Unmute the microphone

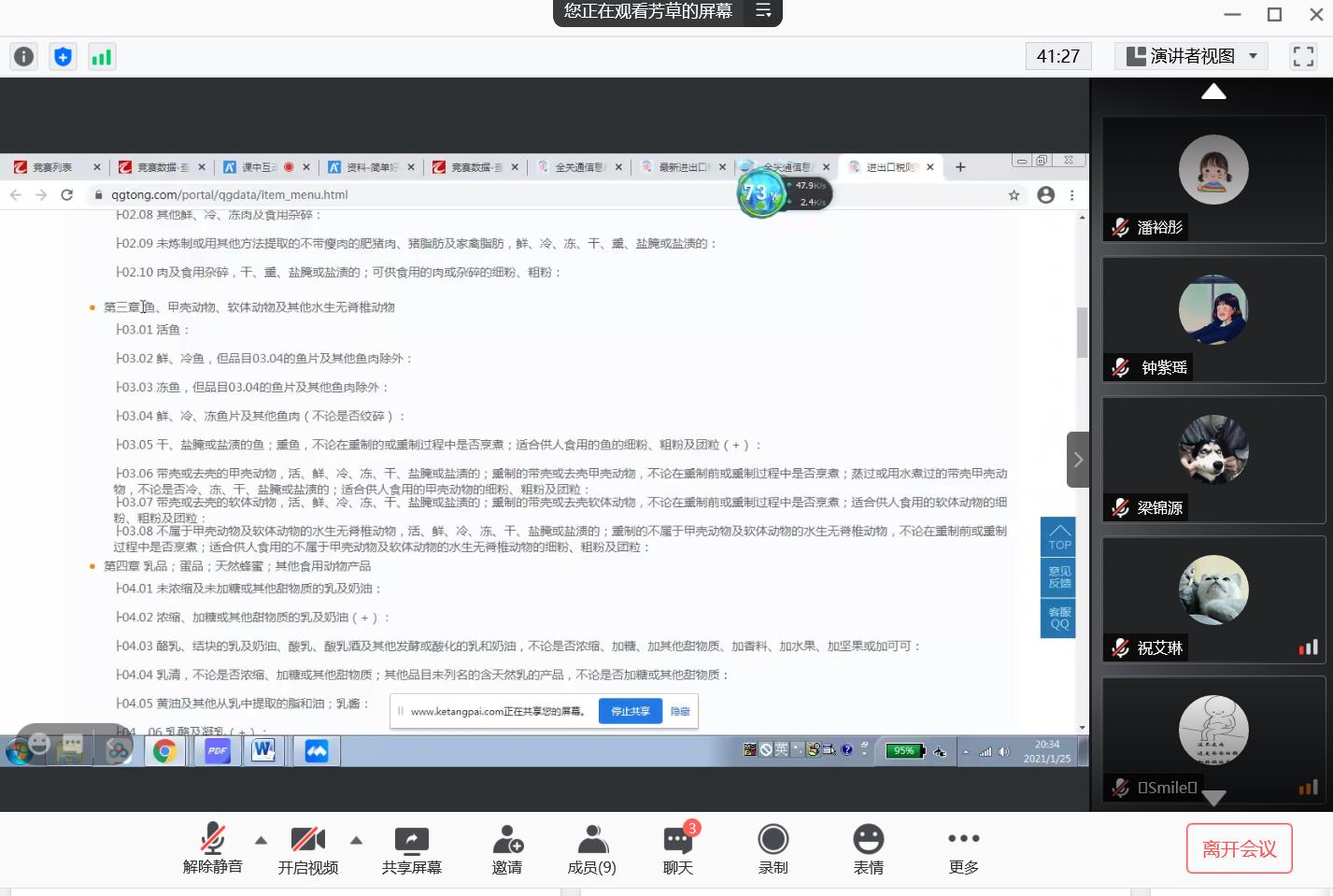[213, 848]
